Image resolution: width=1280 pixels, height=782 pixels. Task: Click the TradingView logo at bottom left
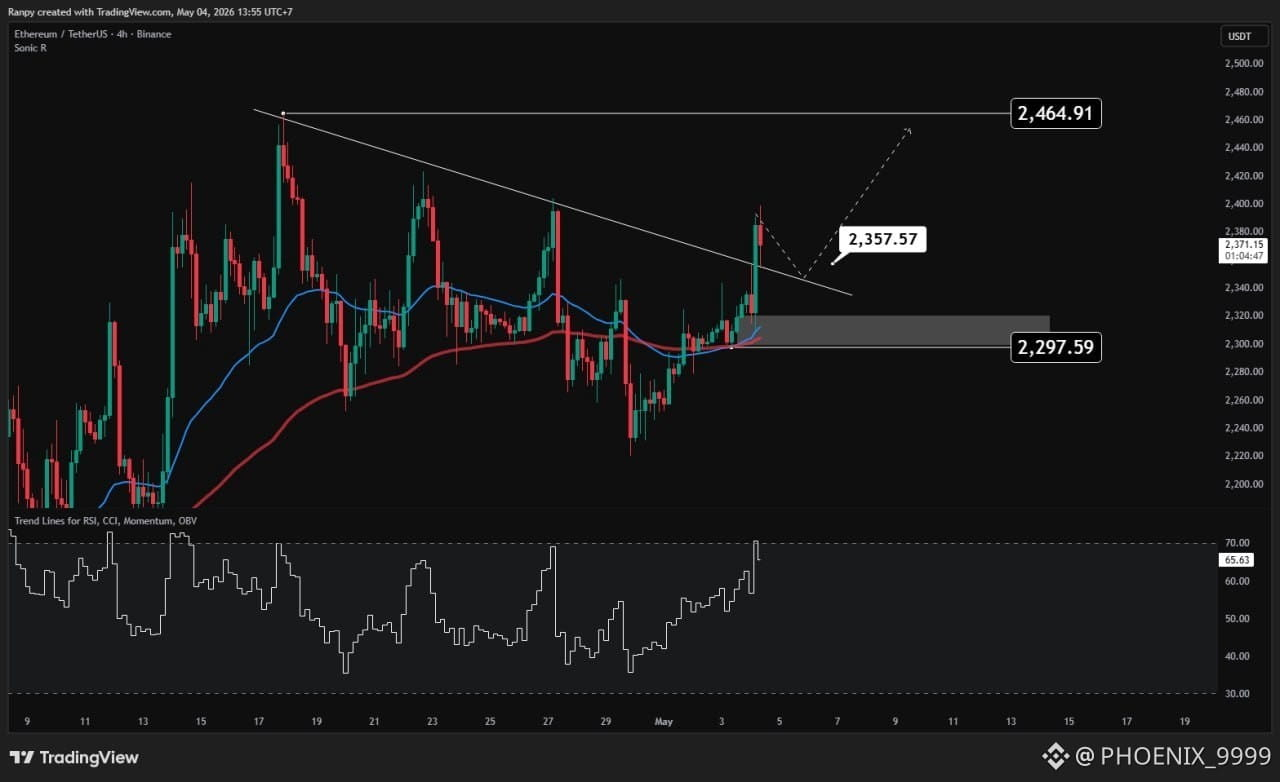[x=74, y=757]
